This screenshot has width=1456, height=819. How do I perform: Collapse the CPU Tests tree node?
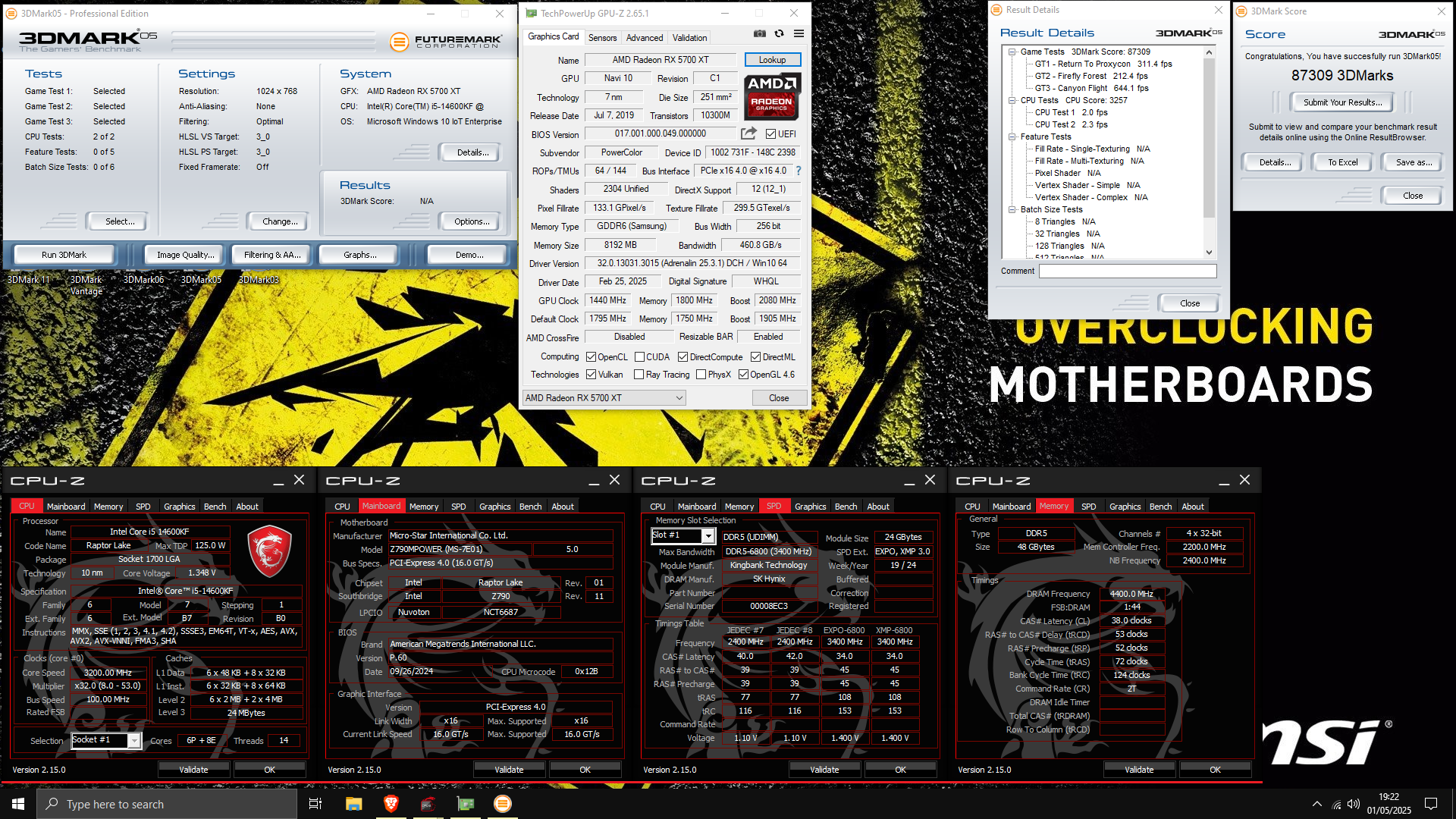coord(1012,101)
